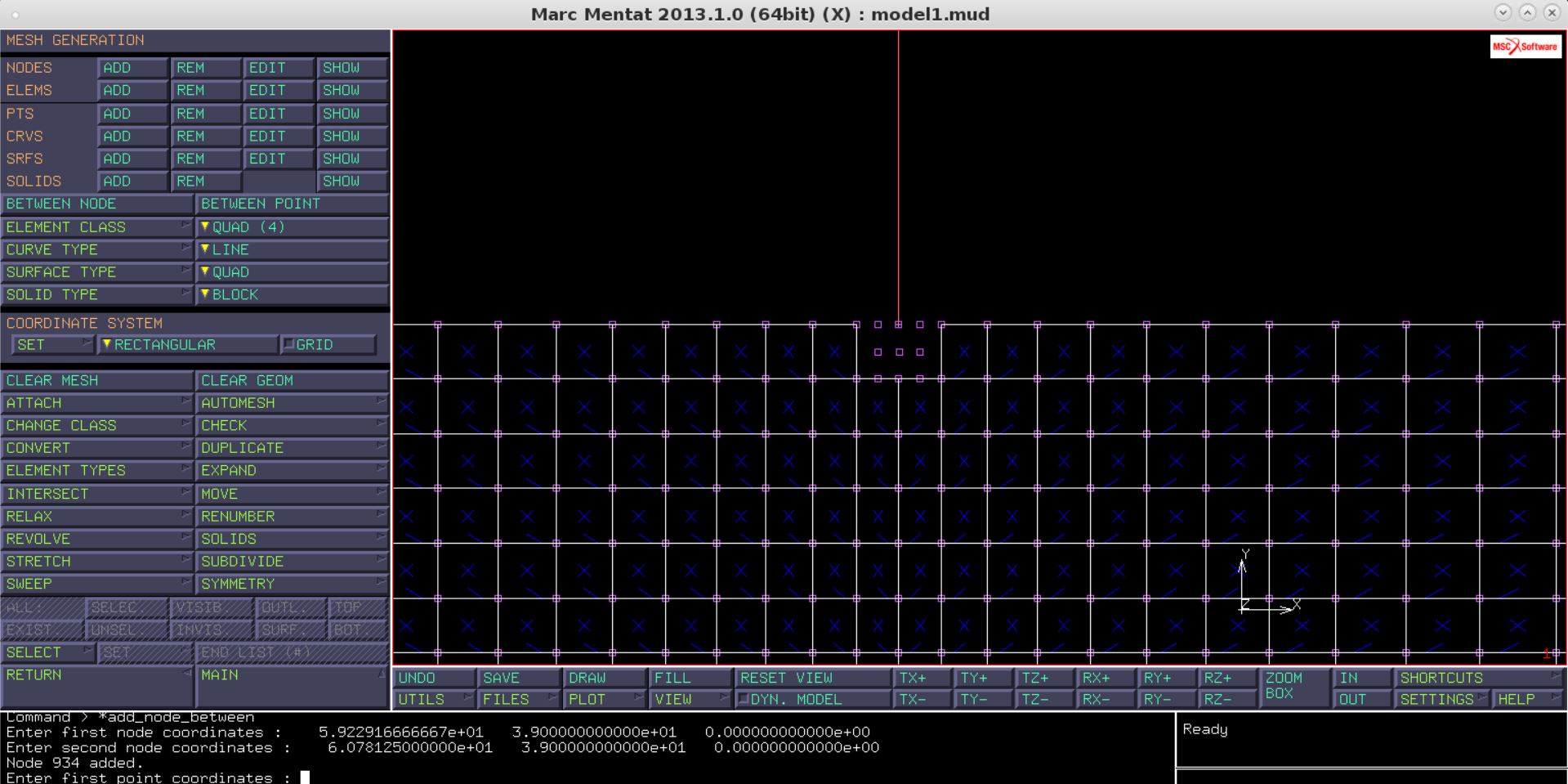Toggle the DYN. MODEL checkbox
Screen dimensions: 1568x784
pyautogui.click(x=812, y=700)
